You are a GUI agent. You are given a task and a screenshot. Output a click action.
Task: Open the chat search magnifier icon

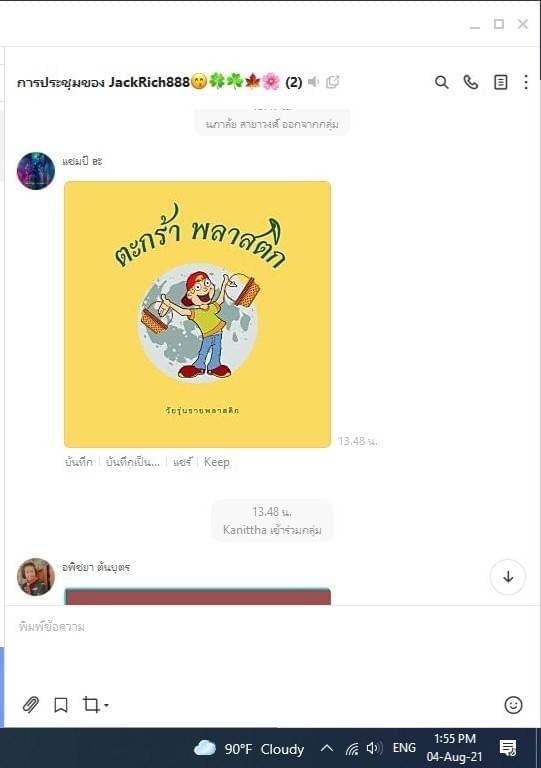click(x=441, y=82)
